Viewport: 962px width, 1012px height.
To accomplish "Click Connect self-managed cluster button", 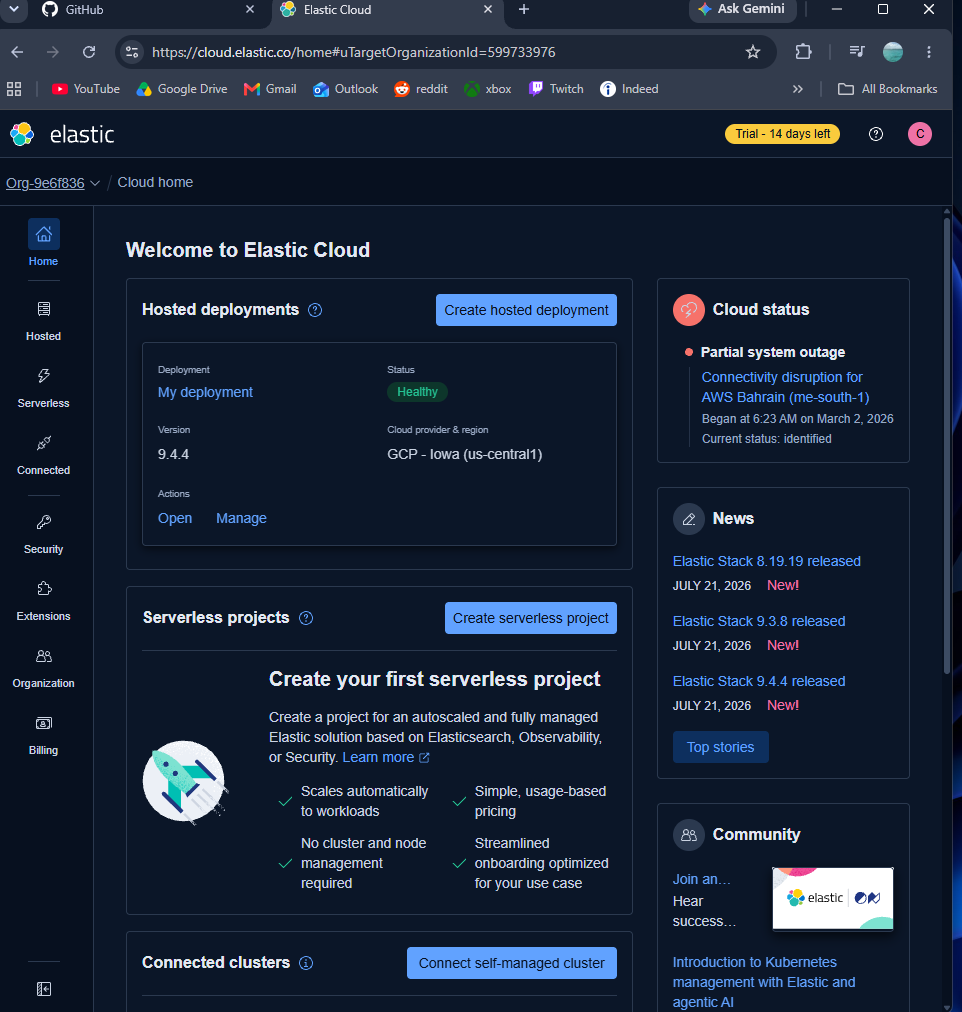I will [x=512, y=963].
